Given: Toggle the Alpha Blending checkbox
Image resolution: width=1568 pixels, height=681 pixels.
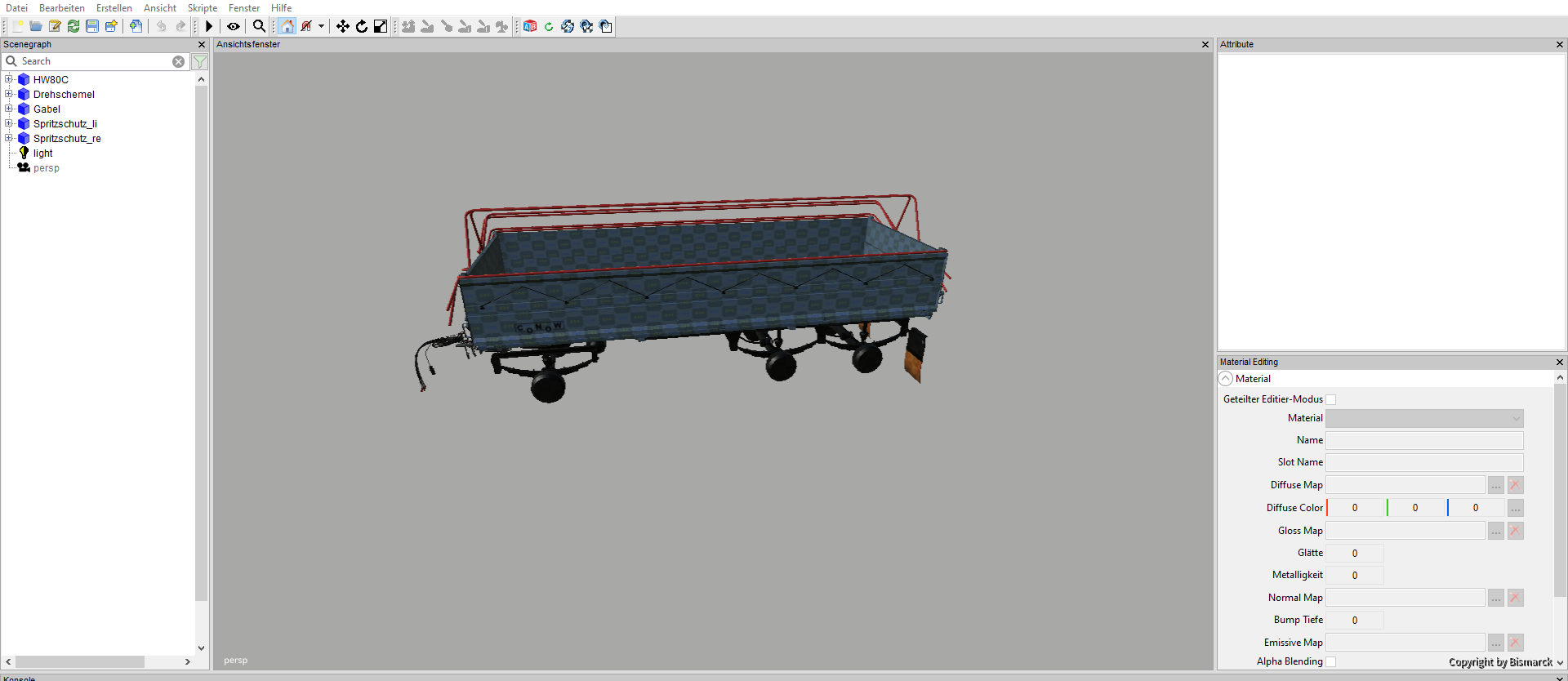Looking at the screenshot, I should pos(1331,661).
